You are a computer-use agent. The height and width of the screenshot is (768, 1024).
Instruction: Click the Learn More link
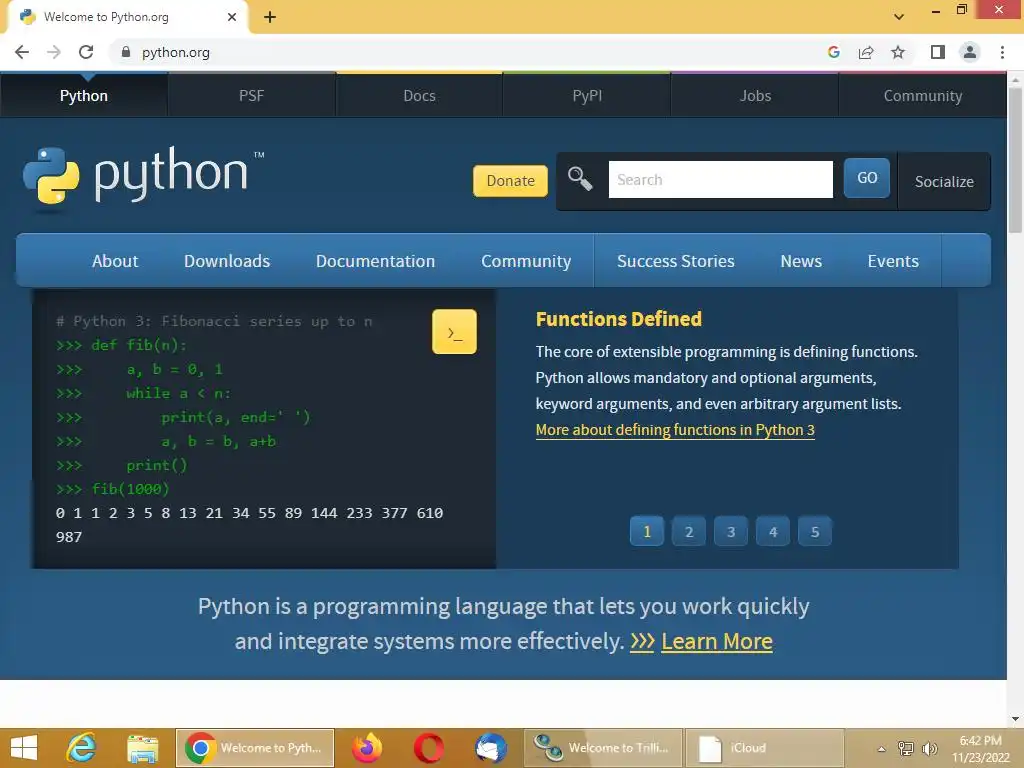(x=716, y=641)
